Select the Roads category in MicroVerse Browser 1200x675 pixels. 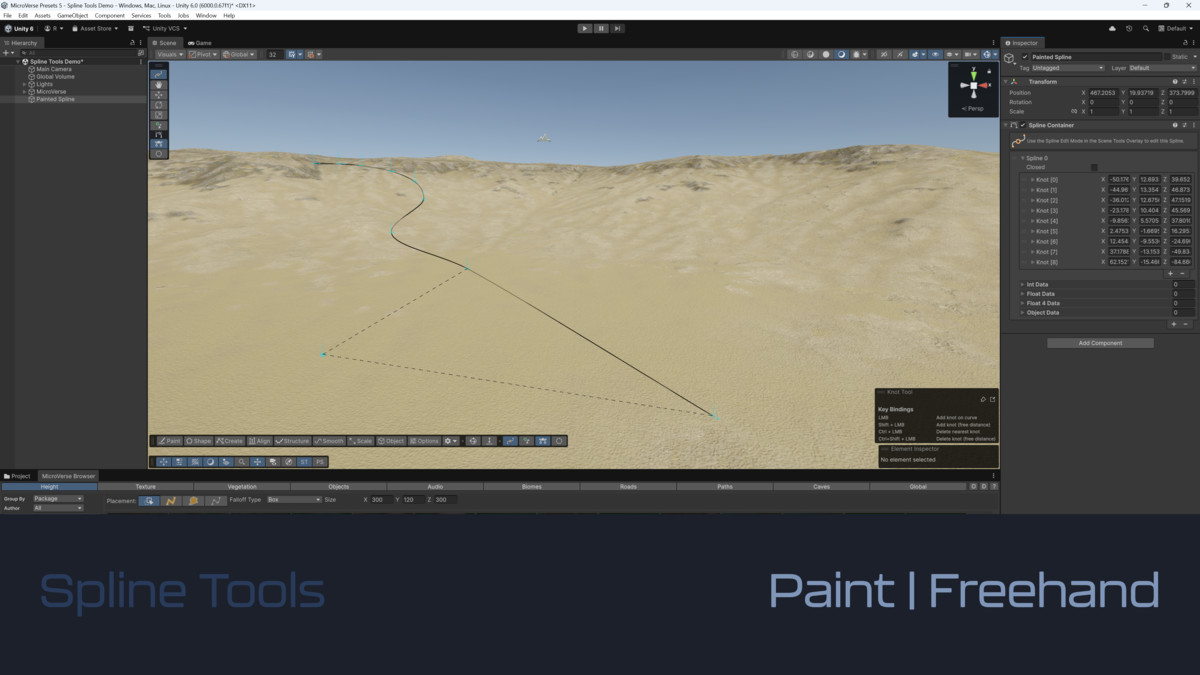[x=628, y=487]
